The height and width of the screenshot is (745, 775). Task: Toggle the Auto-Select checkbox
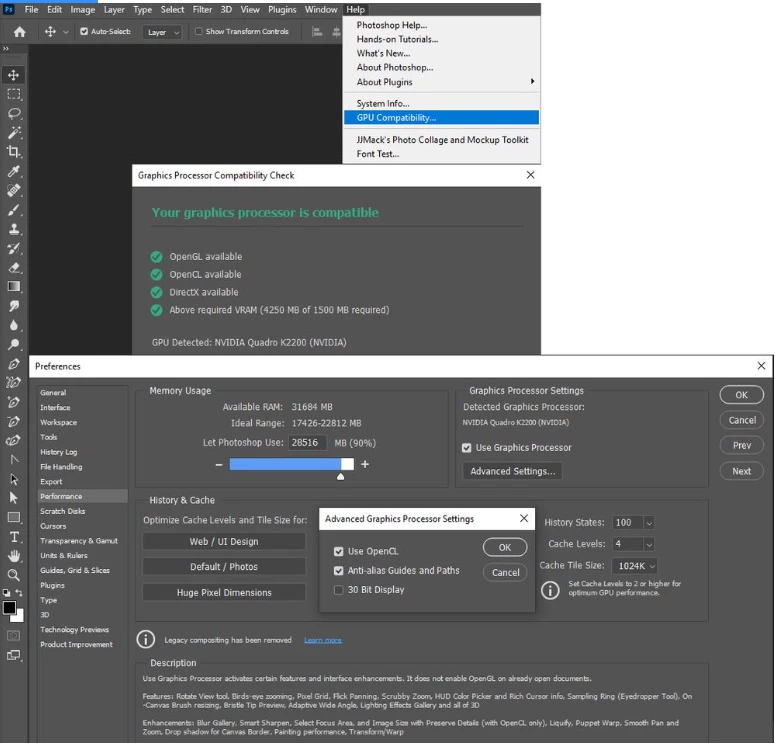coord(84,31)
